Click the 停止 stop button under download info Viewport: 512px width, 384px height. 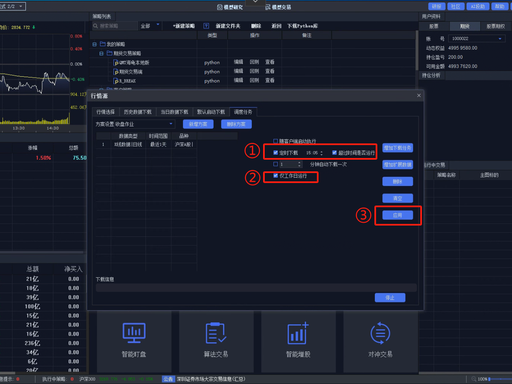tap(390, 298)
